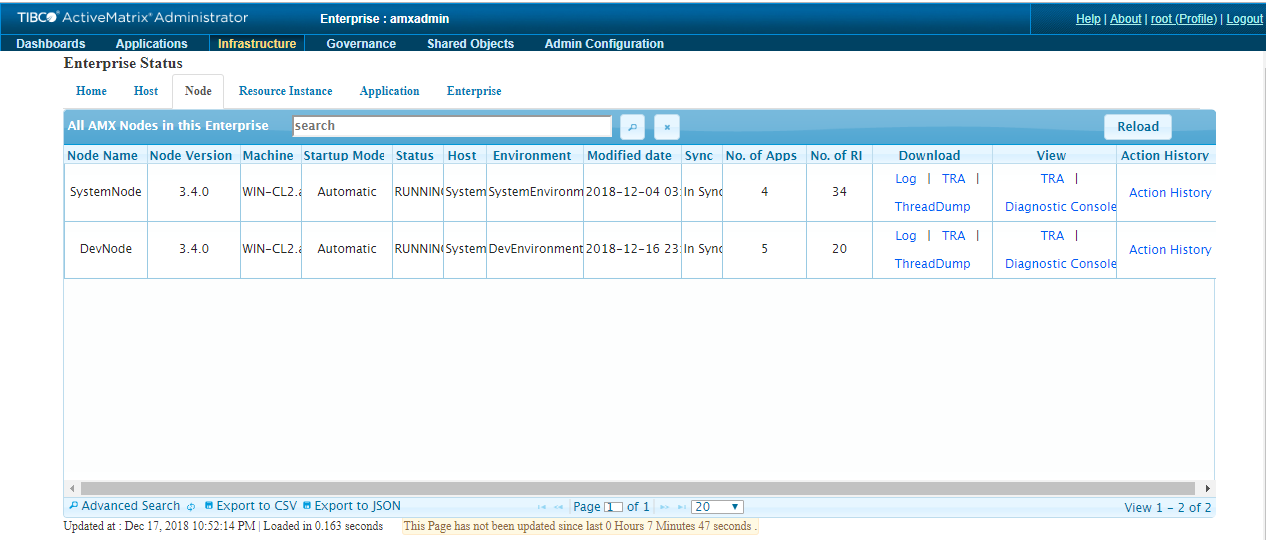Switch to the Host tab

point(146,91)
